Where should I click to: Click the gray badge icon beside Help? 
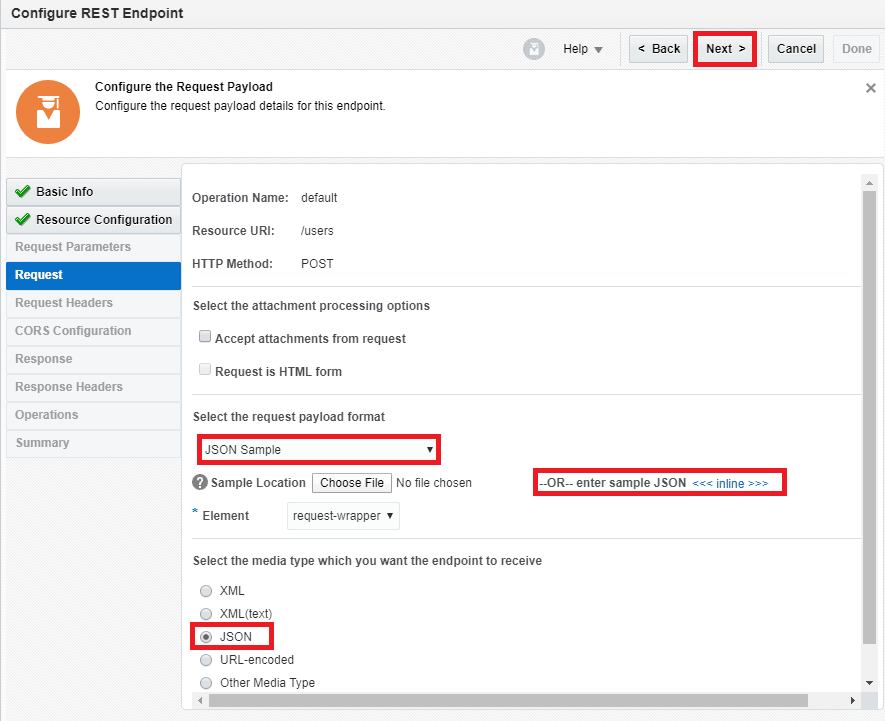(534, 49)
